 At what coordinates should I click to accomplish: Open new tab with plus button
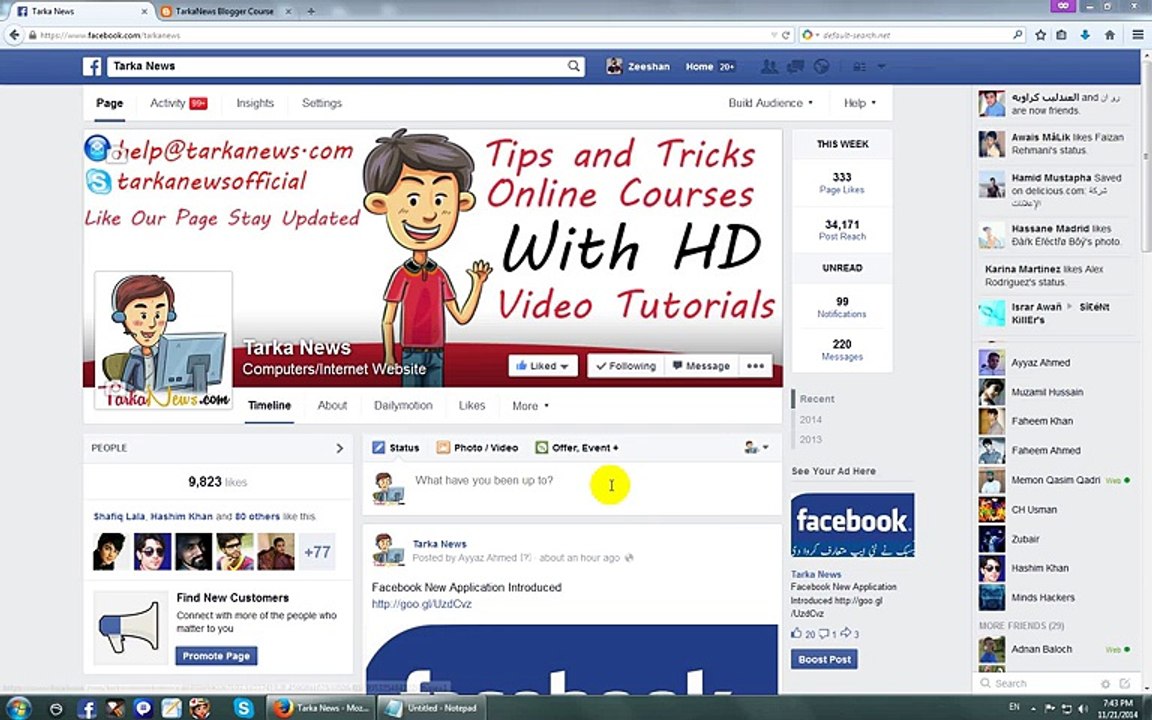(311, 11)
